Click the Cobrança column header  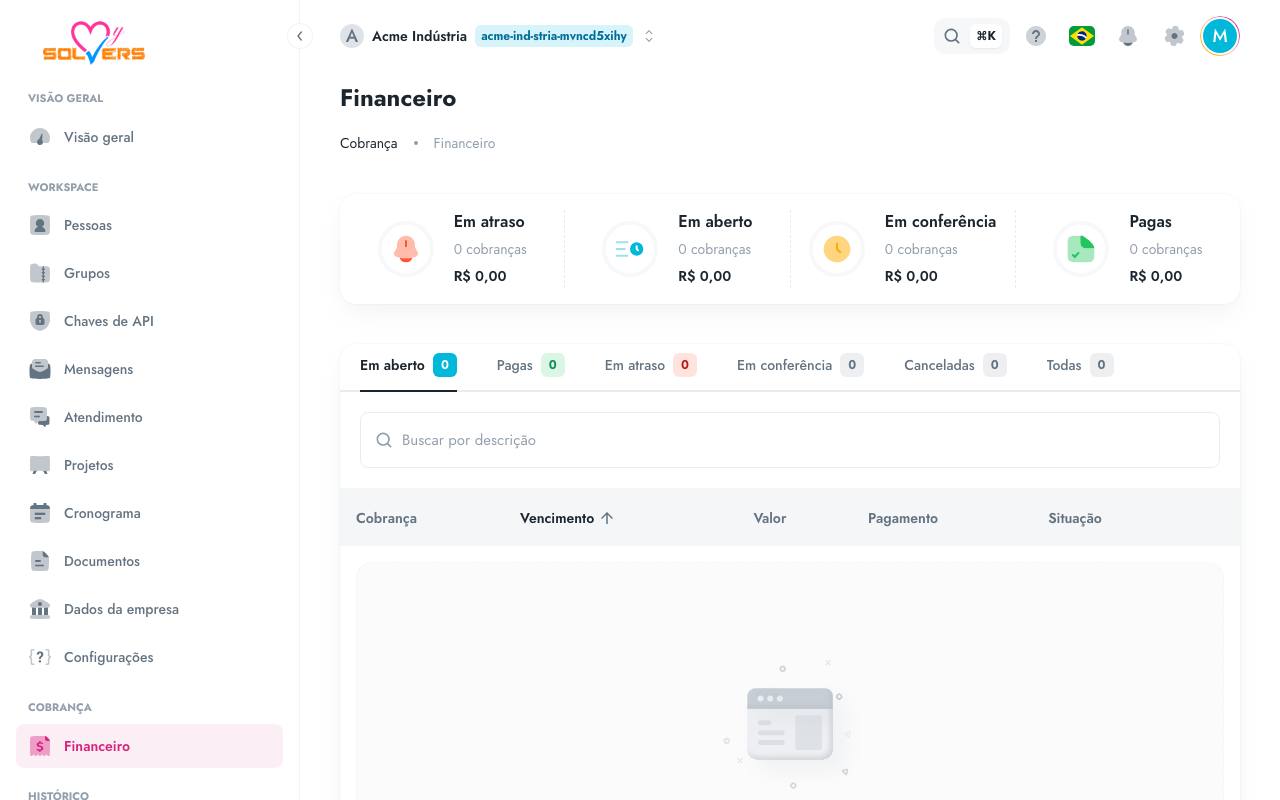pyautogui.click(x=386, y=518)
